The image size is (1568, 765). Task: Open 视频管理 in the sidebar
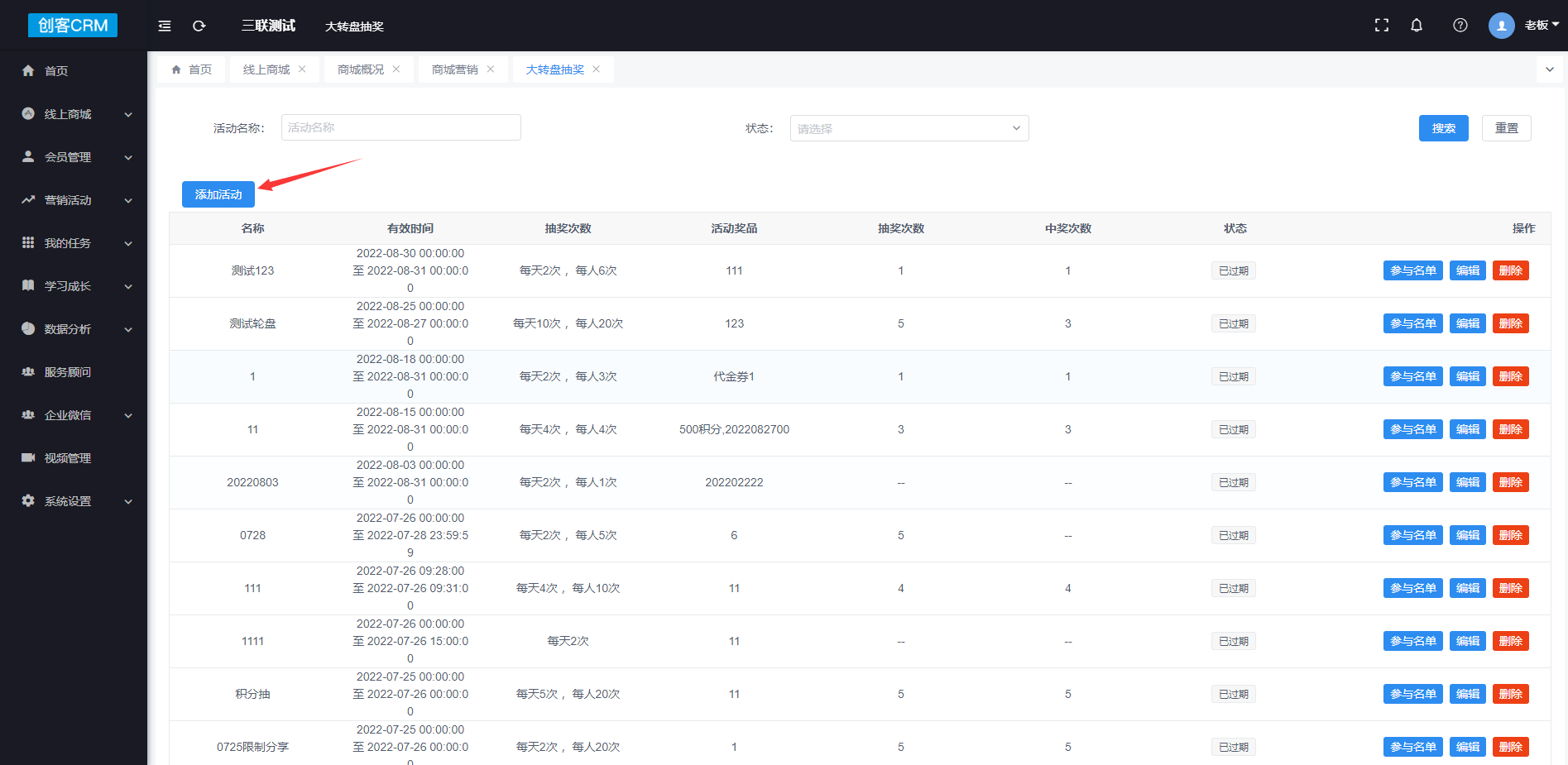tap(68, 458)
